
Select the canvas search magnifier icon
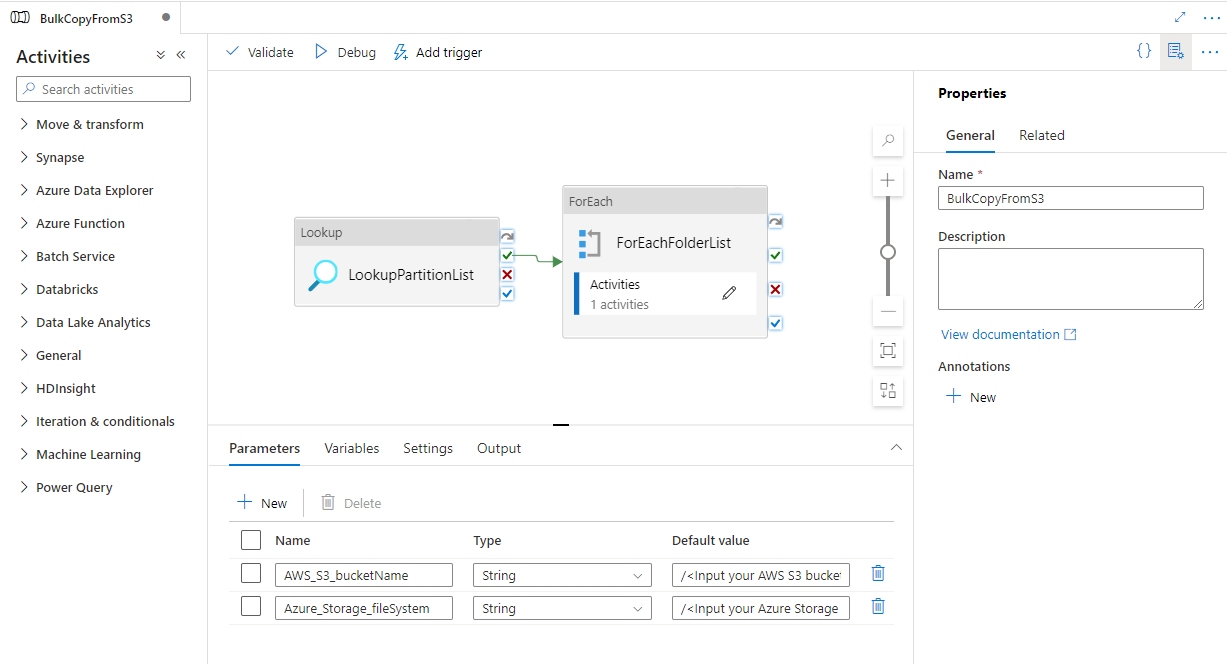(887, 141)
